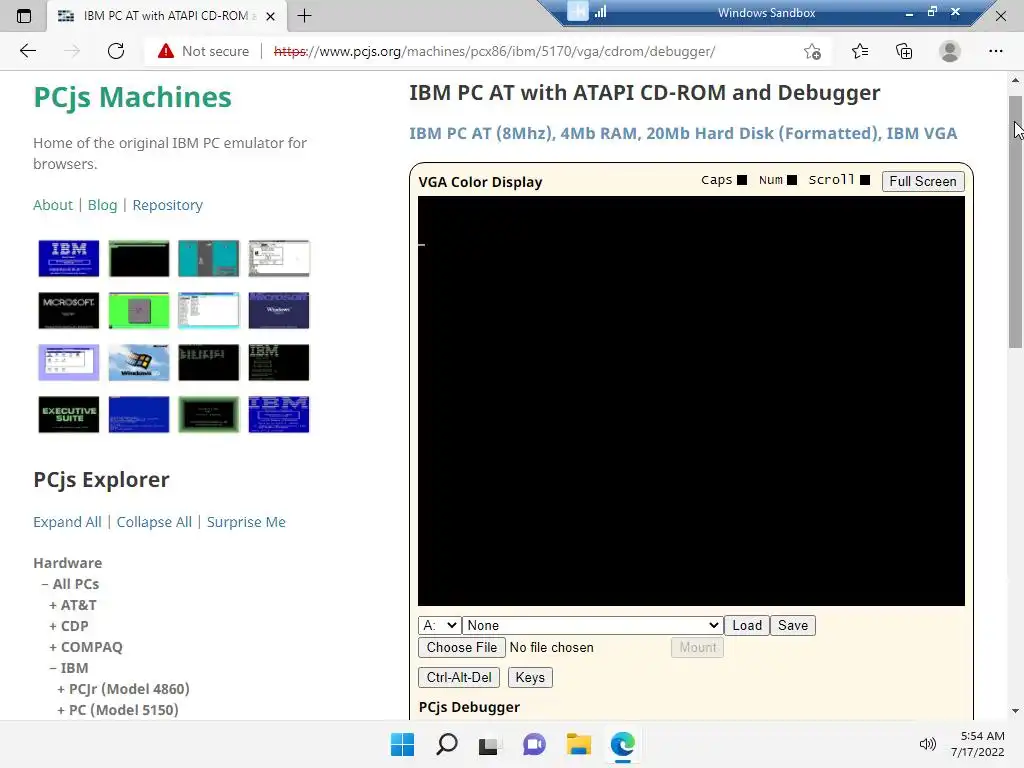
Task: Open Microsoft Edge on the taskbar
Action: pos(622,744)
